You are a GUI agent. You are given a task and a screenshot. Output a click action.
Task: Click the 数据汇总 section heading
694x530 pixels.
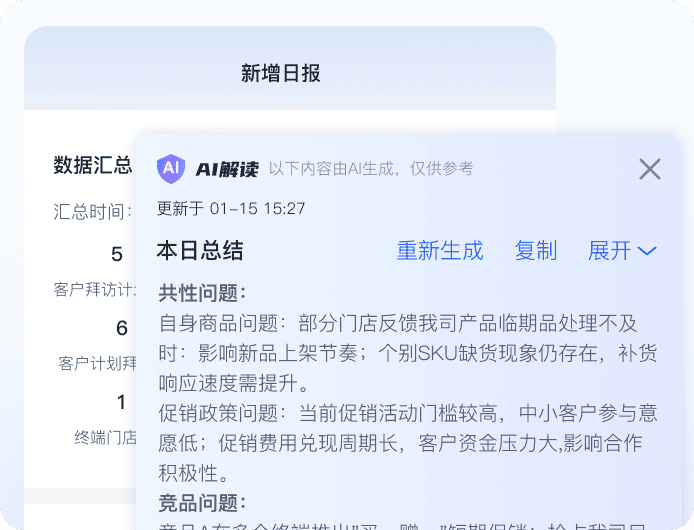click(x=93, y=166)
